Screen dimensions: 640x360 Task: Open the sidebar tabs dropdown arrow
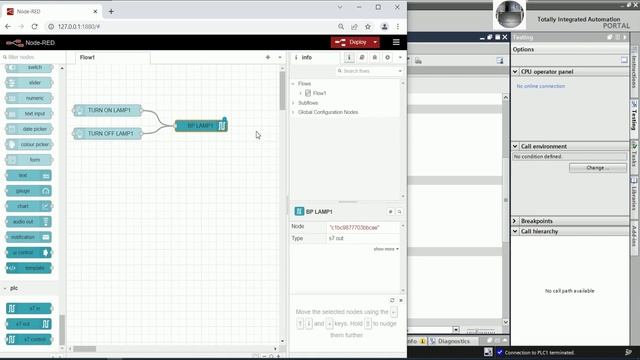(400, 58)
